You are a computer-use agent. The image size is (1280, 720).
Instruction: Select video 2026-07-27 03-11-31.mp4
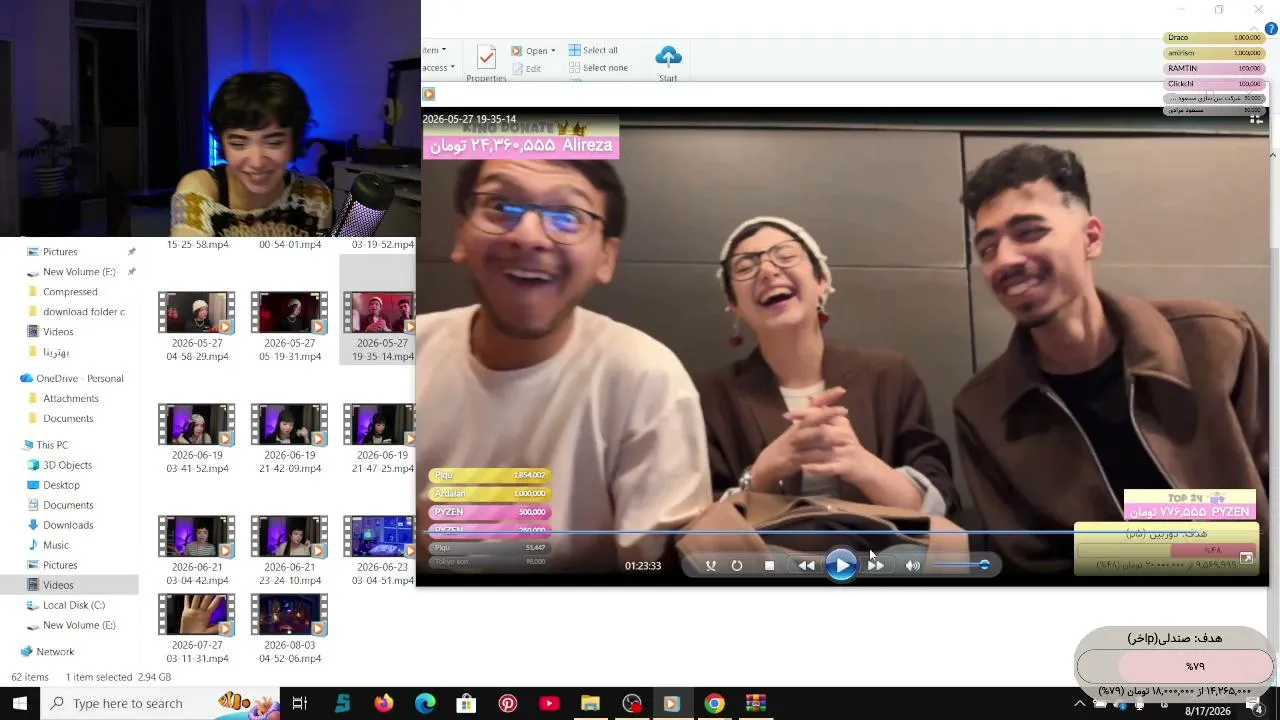click(197, 629)
